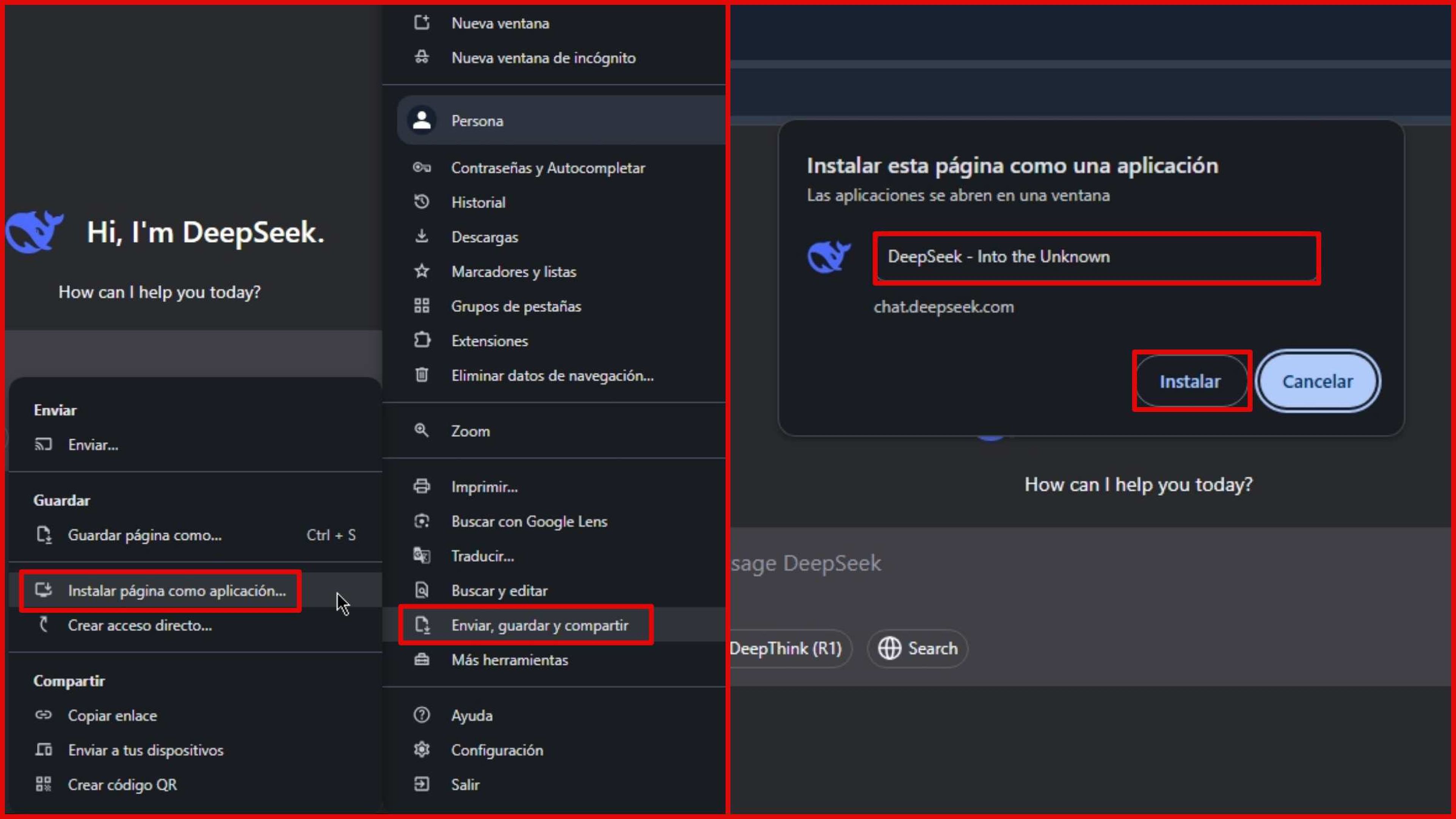Choose Enviar a tus dispositivos
Image resolution: width=1456 pixels, height=819 pixels.
195,750
